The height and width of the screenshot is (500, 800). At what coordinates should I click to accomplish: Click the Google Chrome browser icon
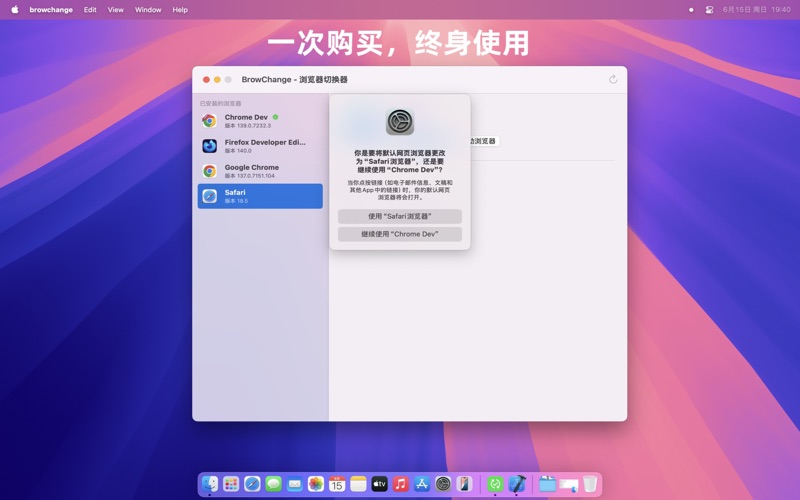pos(209,171)
